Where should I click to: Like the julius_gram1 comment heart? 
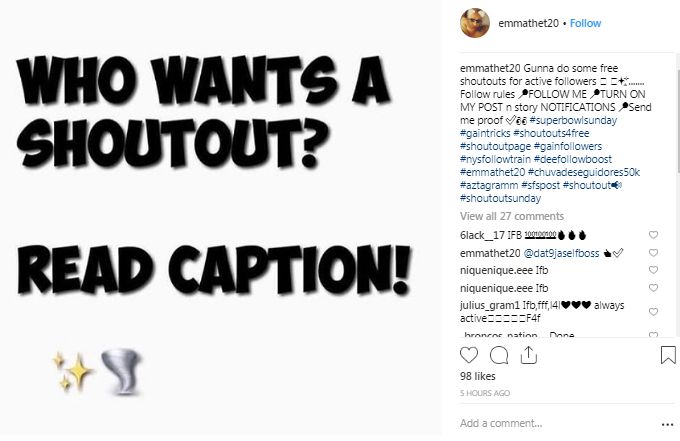pyautogui.click(x=653, y=312)
